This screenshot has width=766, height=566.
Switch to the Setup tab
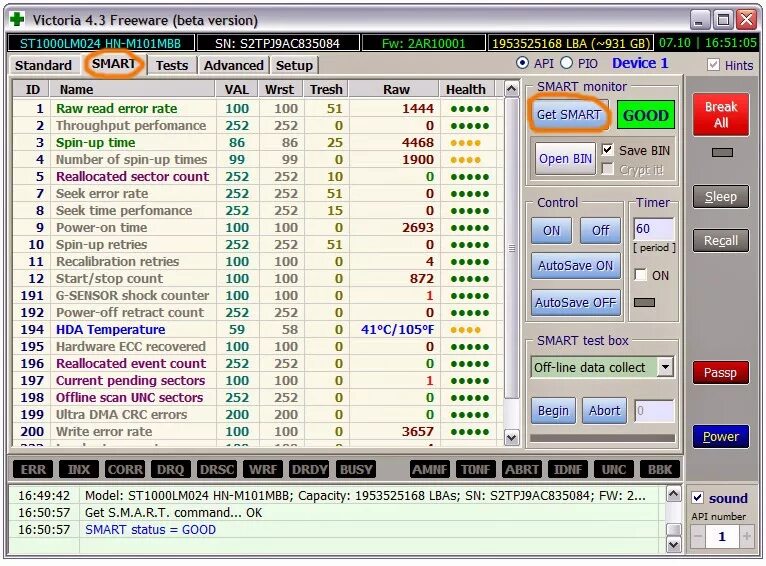(294, 65)
